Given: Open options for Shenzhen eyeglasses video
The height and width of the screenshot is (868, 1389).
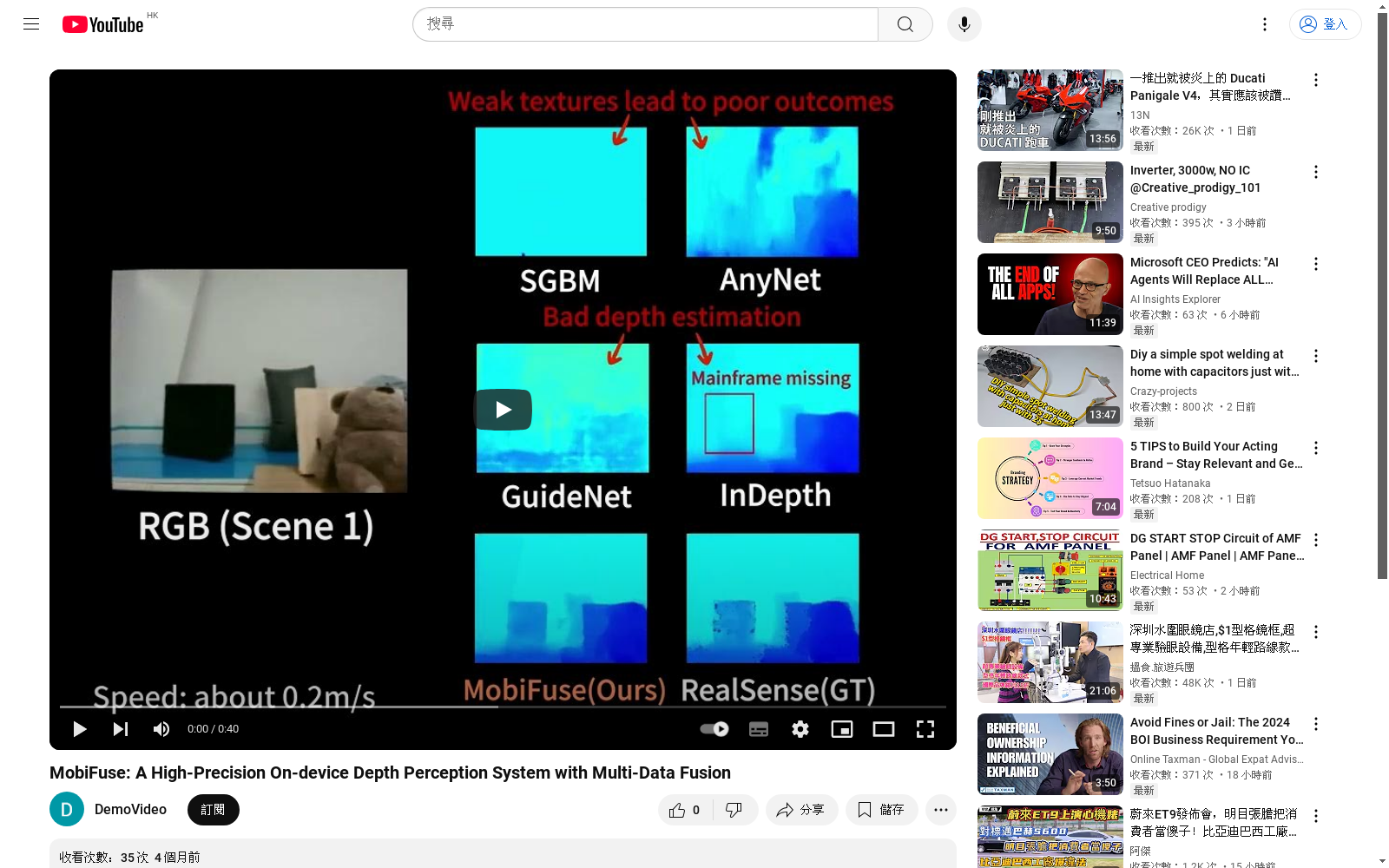Looking at the screenshot, I should coord(1316,632).
